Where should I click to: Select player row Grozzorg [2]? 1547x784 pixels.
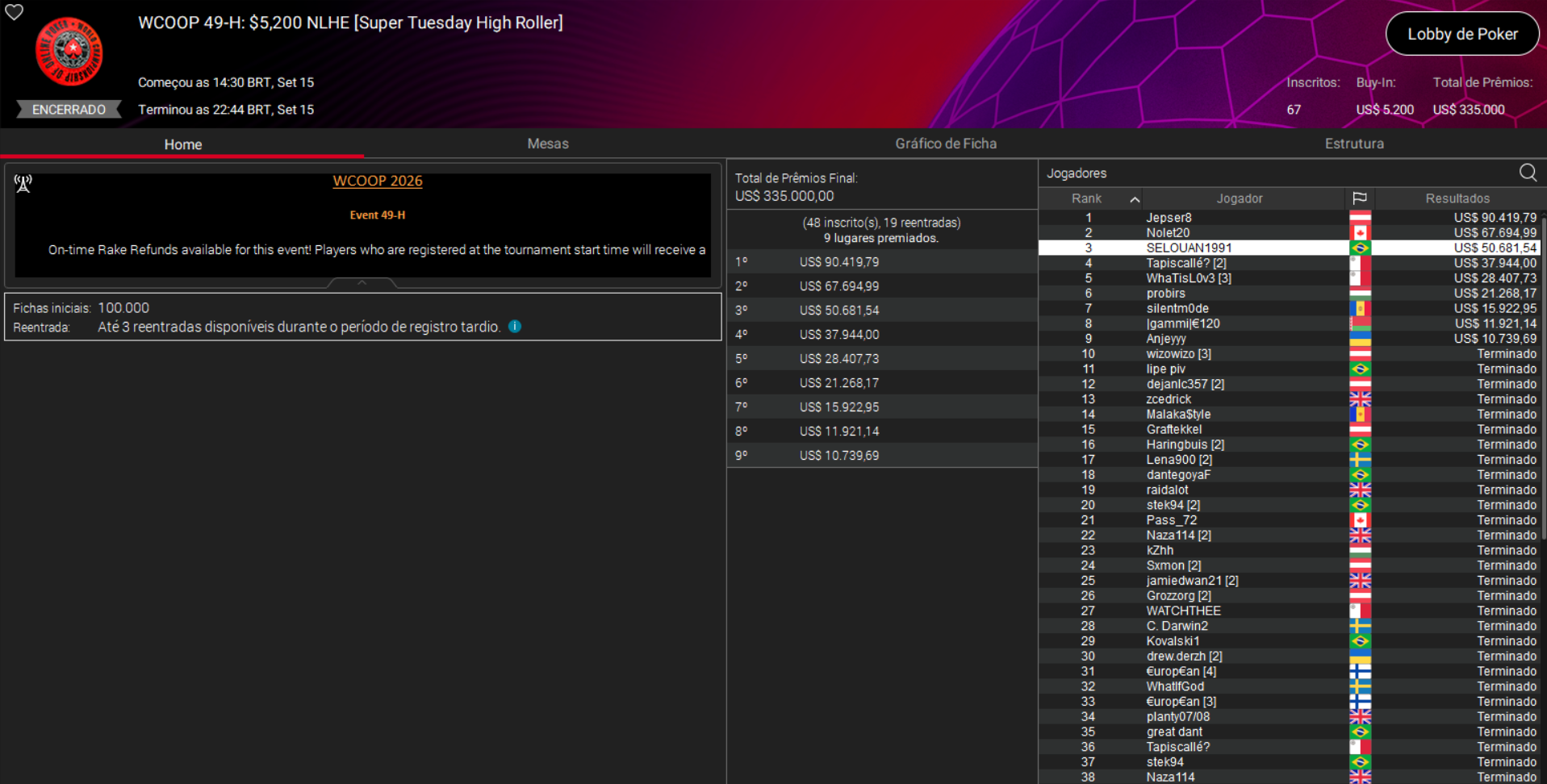1289,596
